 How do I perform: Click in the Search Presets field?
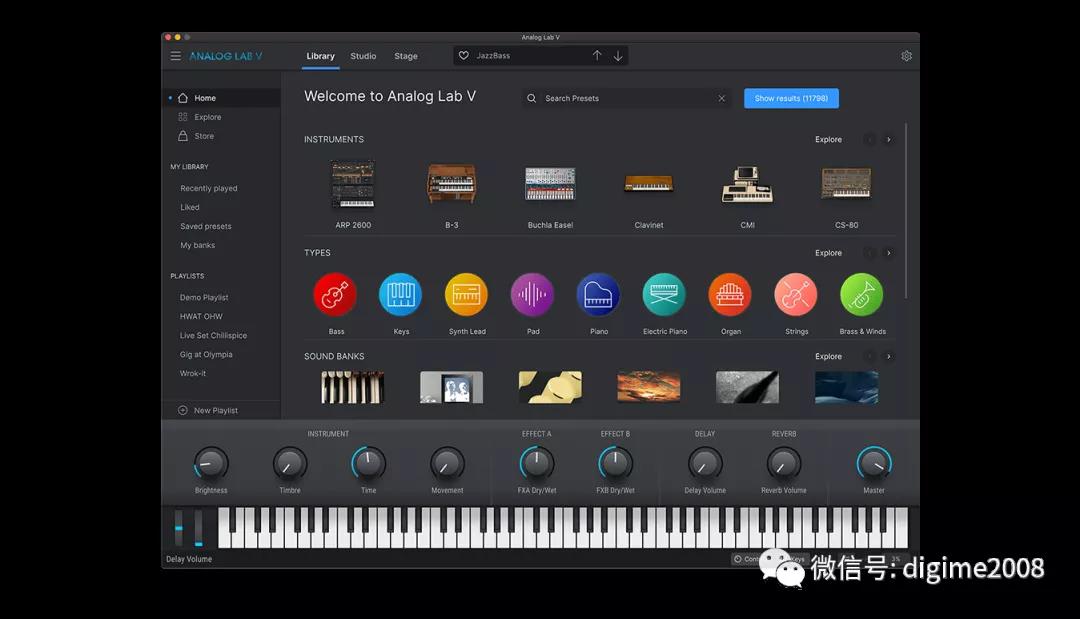[627, 98]
